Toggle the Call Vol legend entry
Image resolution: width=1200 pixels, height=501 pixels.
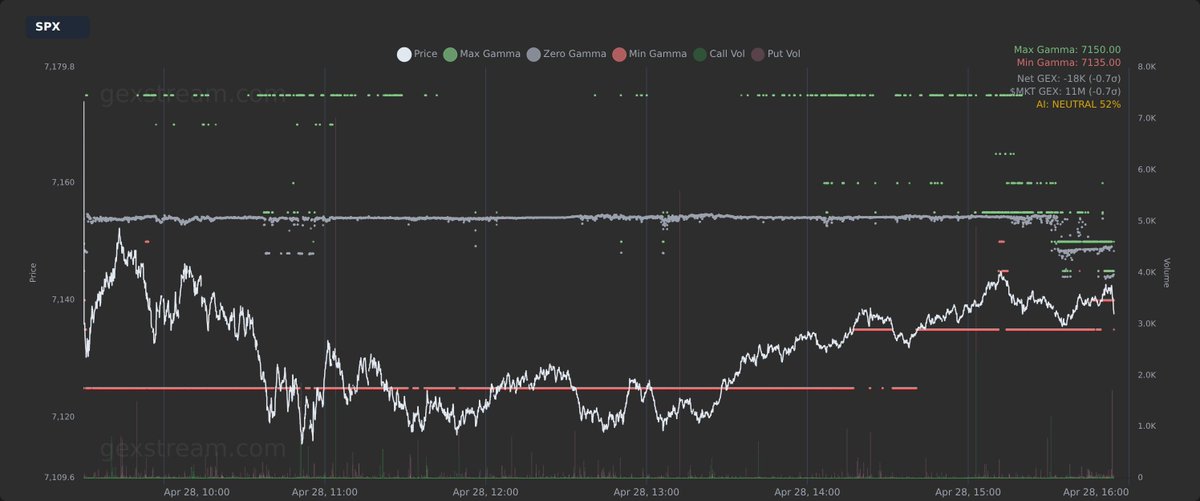720,54
